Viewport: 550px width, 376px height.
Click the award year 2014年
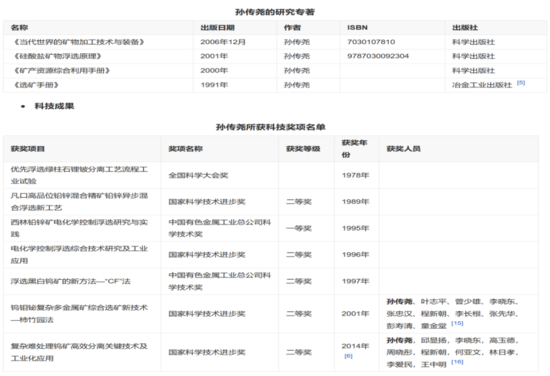click(355, 346)
